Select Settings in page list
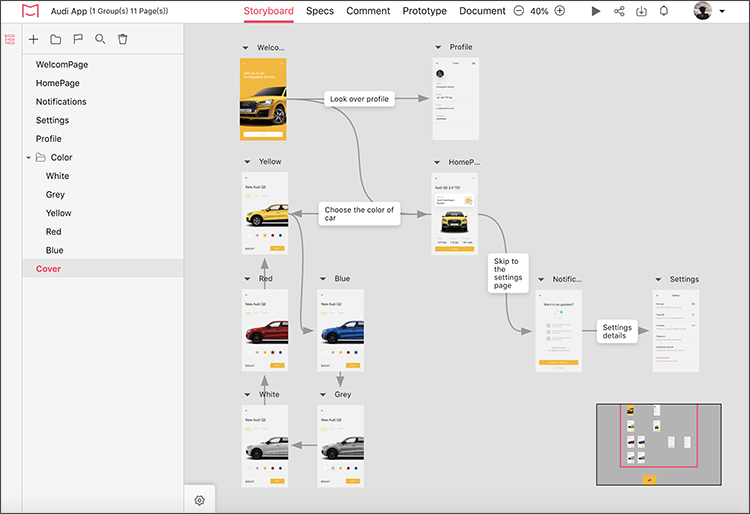750x514 pixels. click(x=103, y=120)
